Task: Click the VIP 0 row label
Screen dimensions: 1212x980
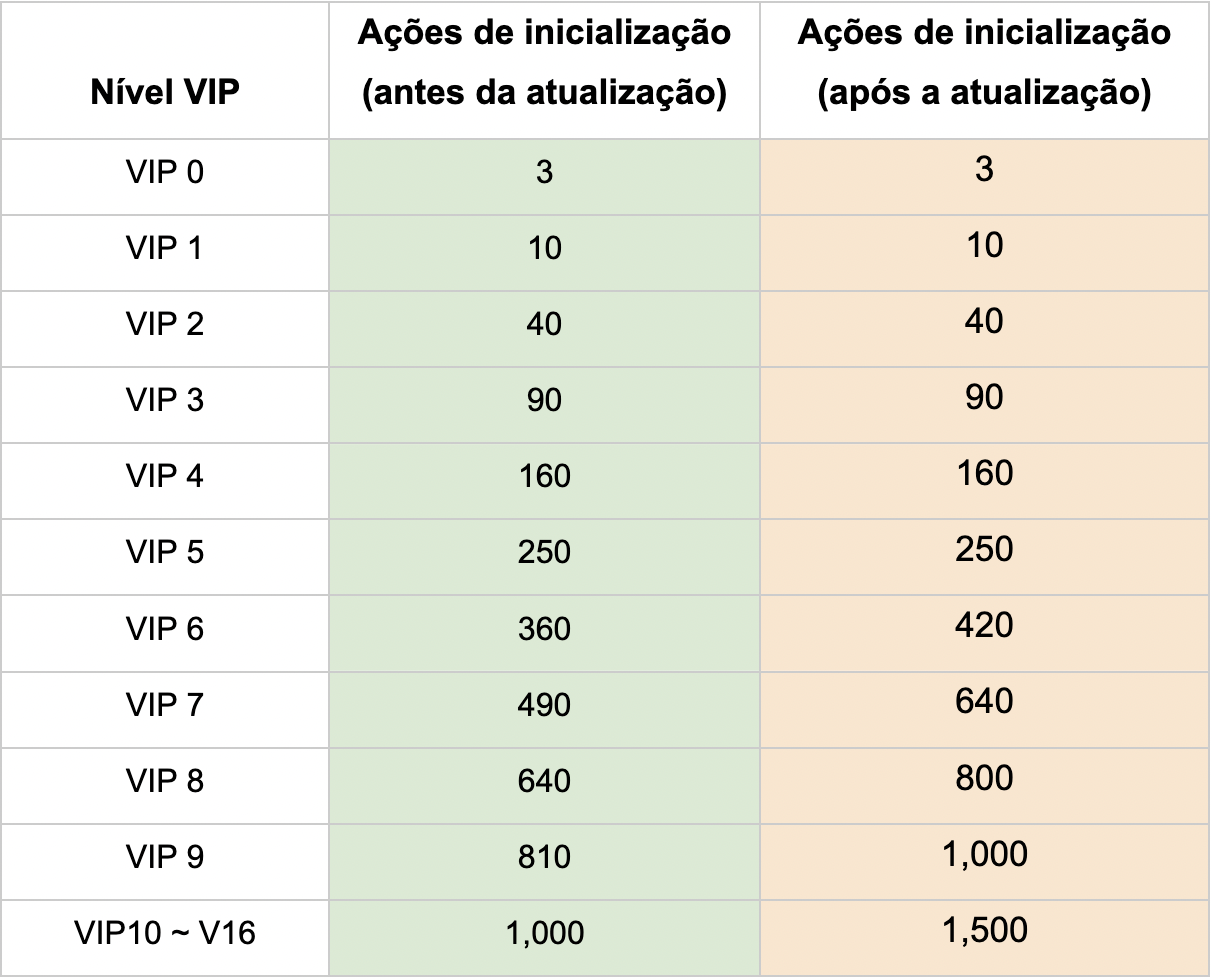Action: pyautogui.click(x=165, y=172)
